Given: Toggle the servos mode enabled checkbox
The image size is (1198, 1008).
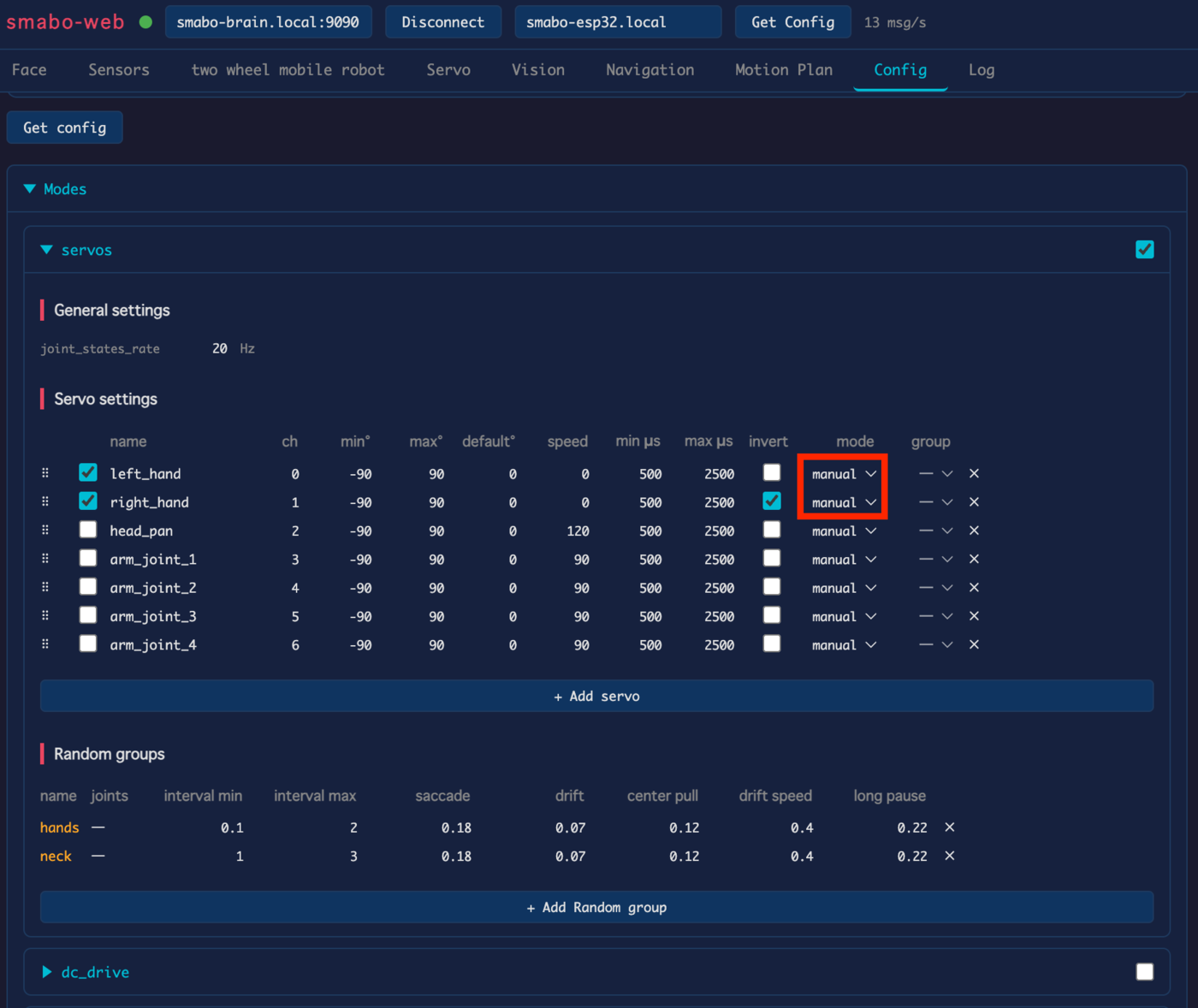Looking at the screenshot, I should tap(1145, 249).
